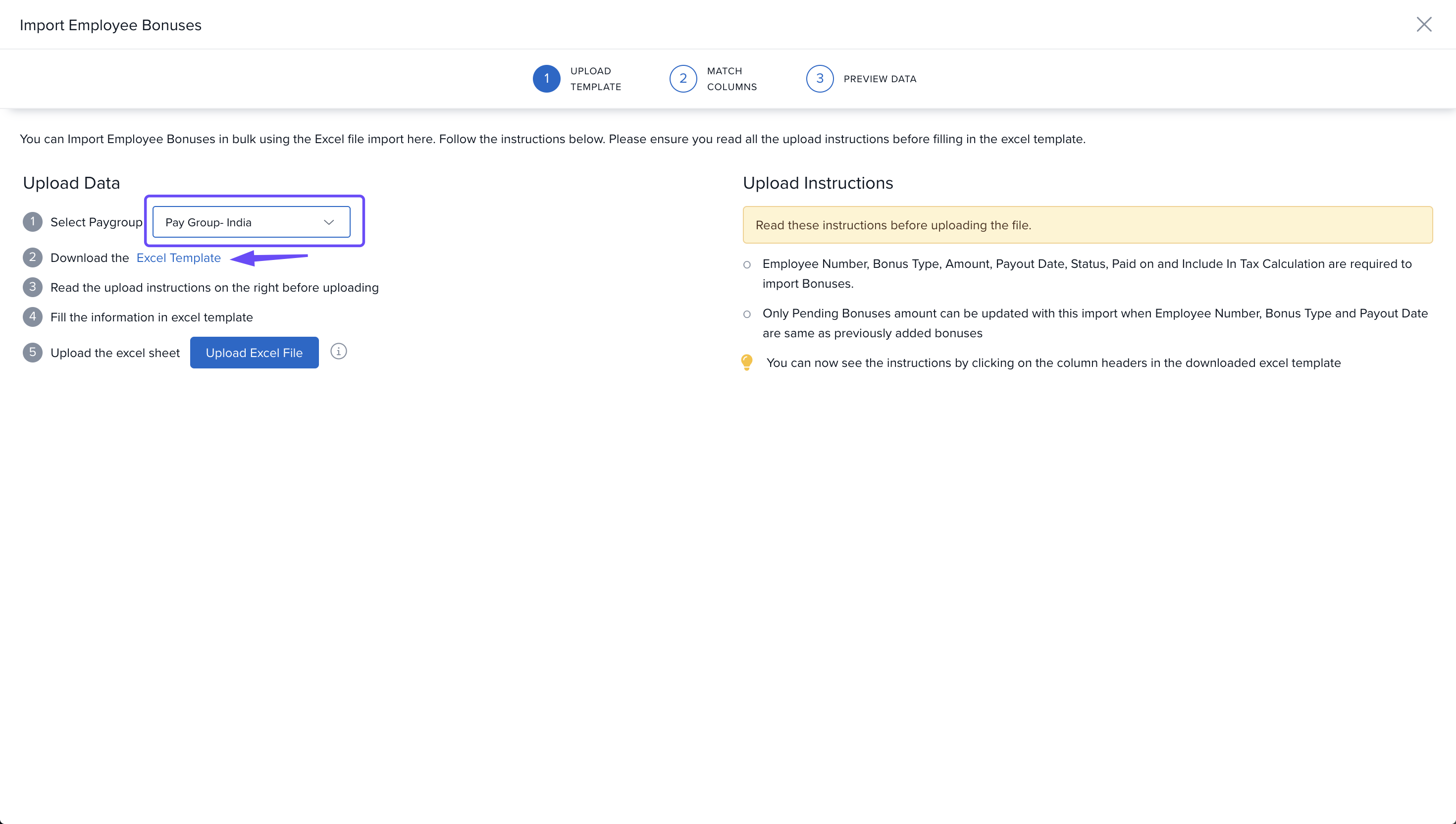1456x824 pixels.
Task: Click step 2 circle in wizard header
Action: pyautogui.click(x=683, y=79)
